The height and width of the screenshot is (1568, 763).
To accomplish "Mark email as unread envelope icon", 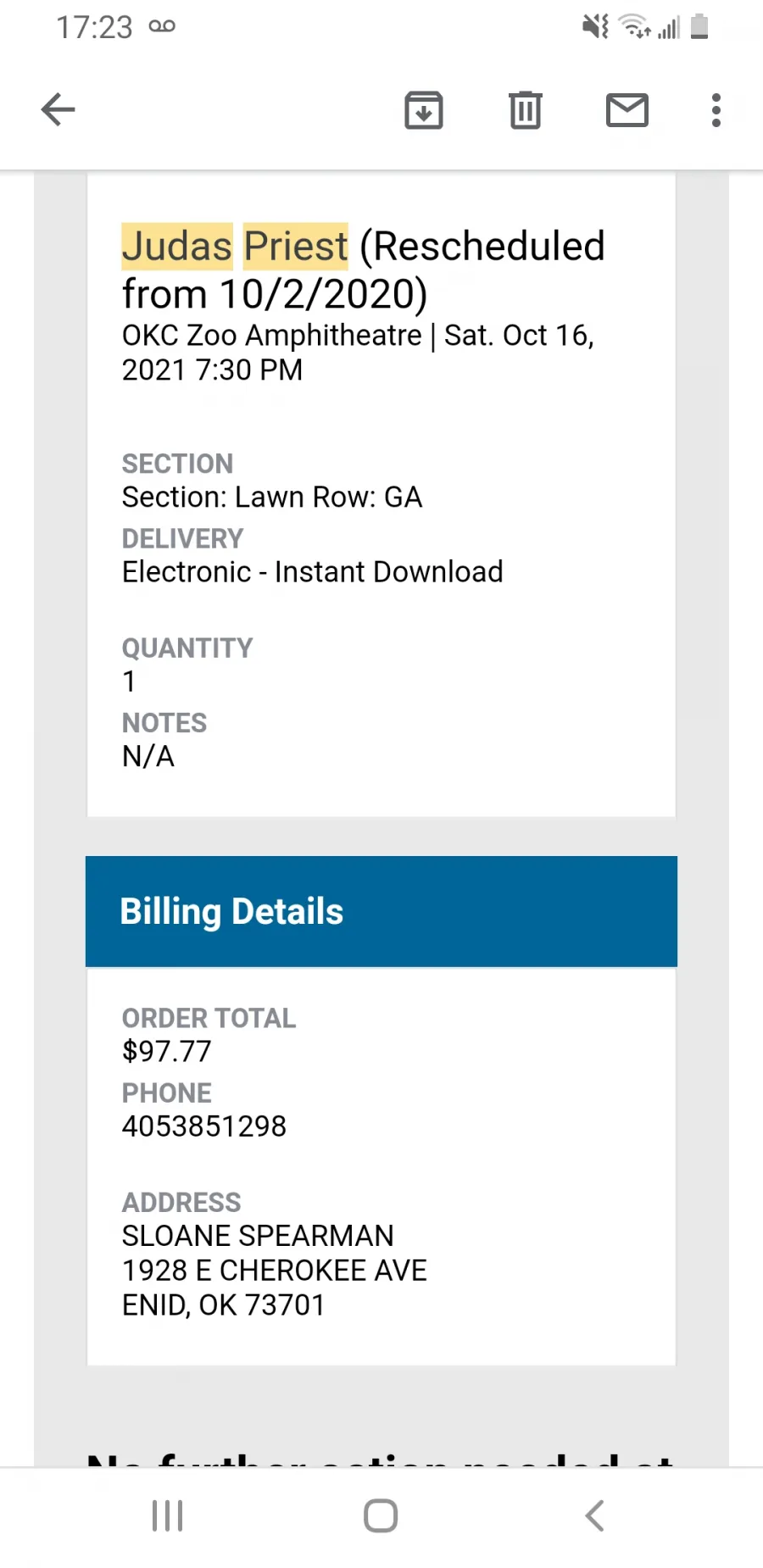I will pyautogui.click(x=627, y=110).
